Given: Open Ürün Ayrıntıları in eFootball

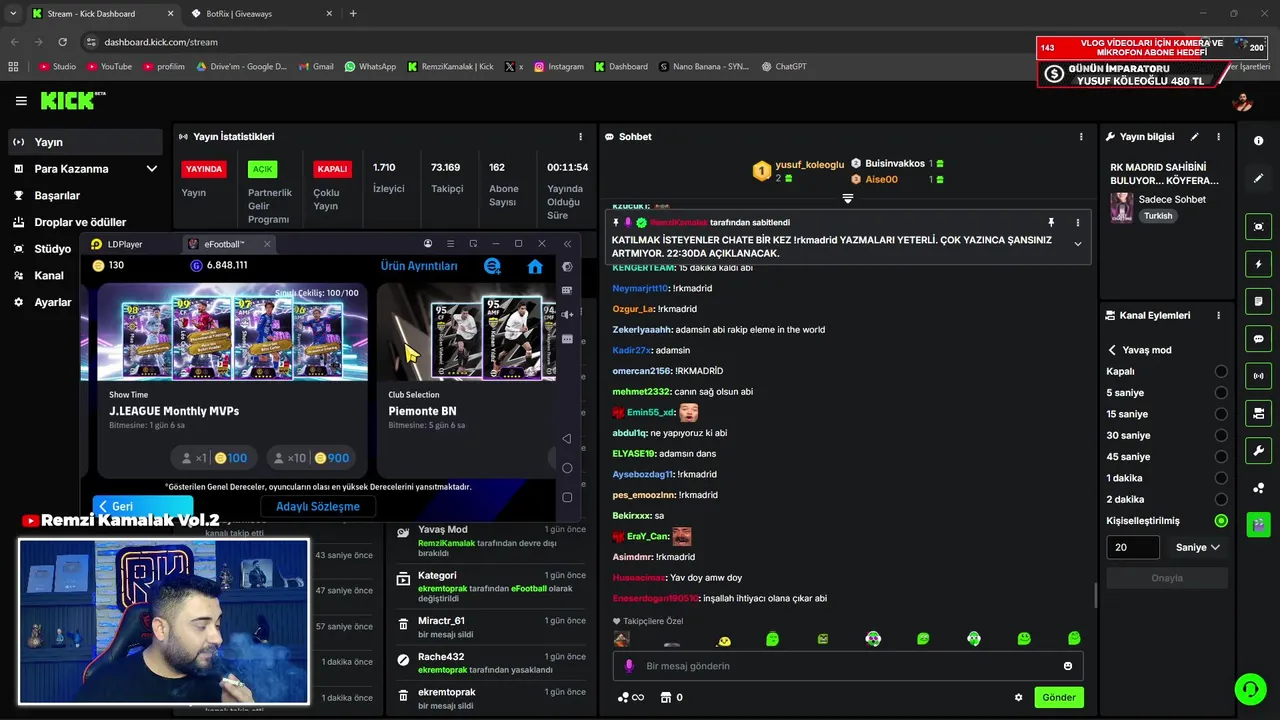Looking at the screenshot, I should [x=419, y=266].
